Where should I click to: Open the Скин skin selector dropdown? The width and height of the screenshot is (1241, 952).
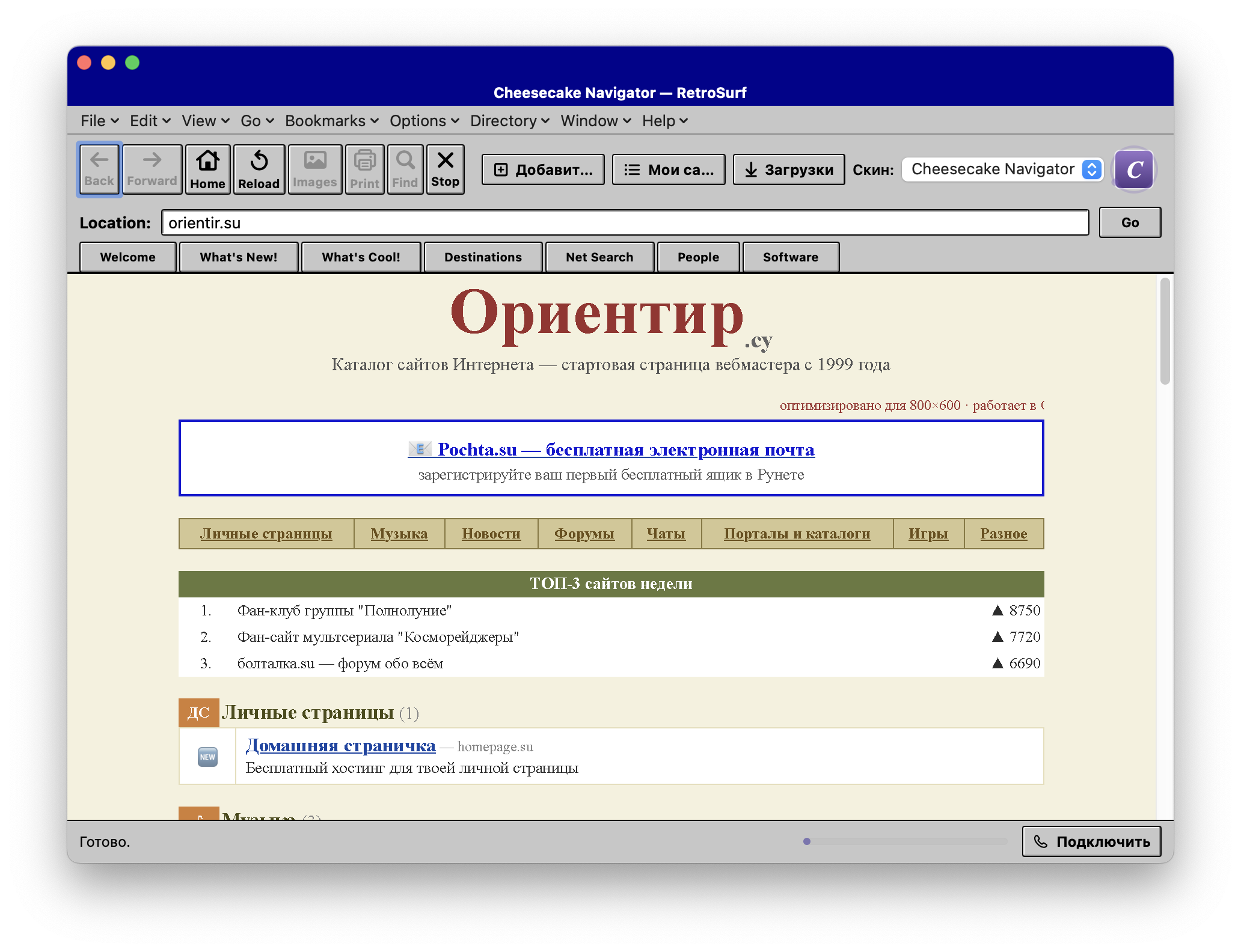(1003, 169)
